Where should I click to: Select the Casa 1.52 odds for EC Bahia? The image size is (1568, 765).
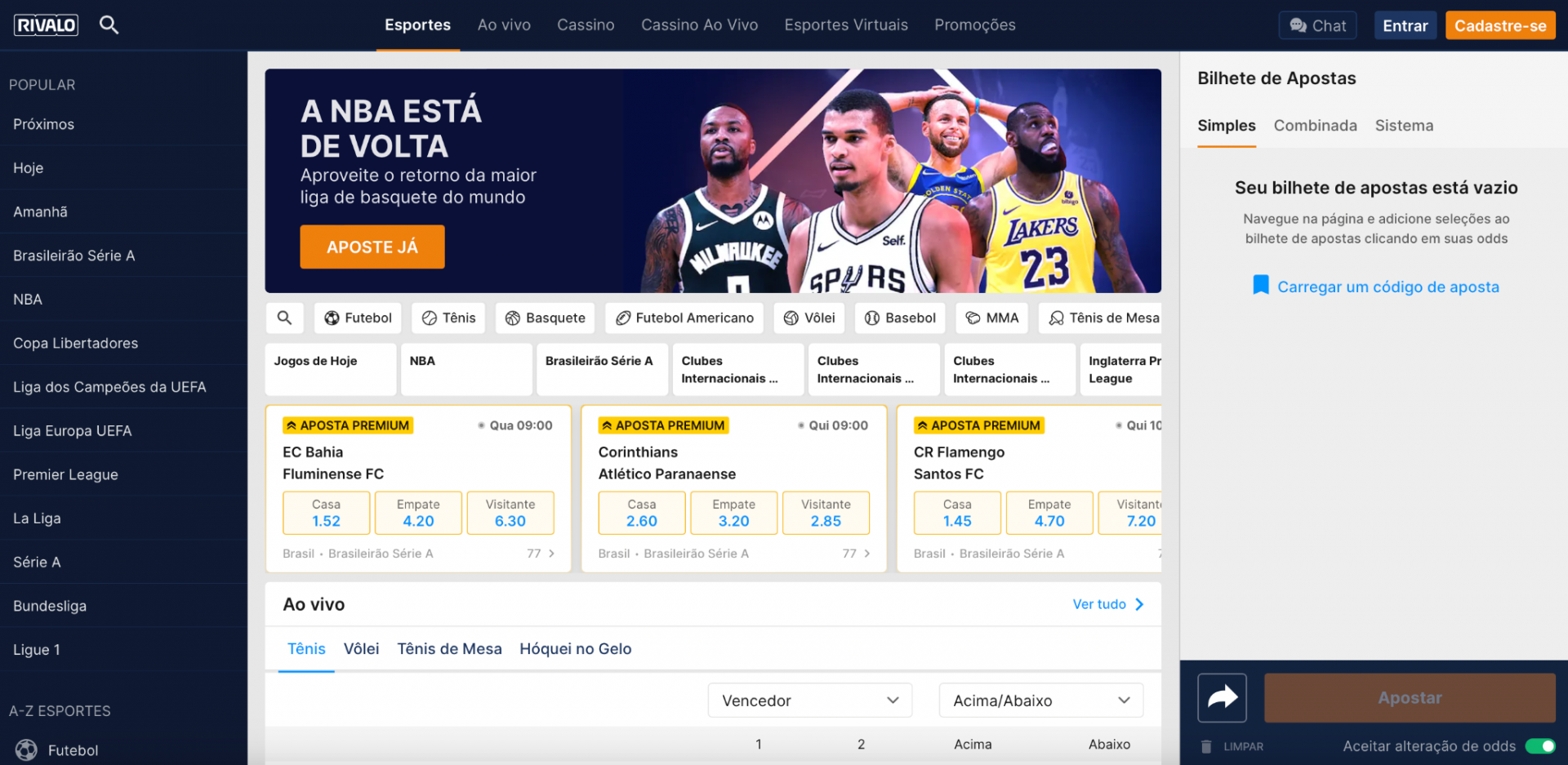[x=326, y=513]
